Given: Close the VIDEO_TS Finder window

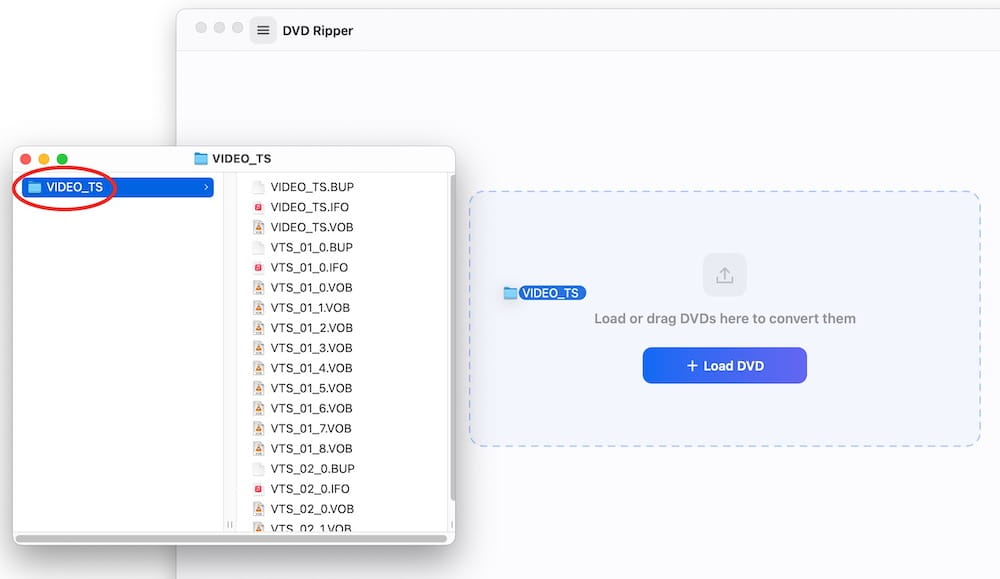Looking at the screenshot, I should [26, 159].
